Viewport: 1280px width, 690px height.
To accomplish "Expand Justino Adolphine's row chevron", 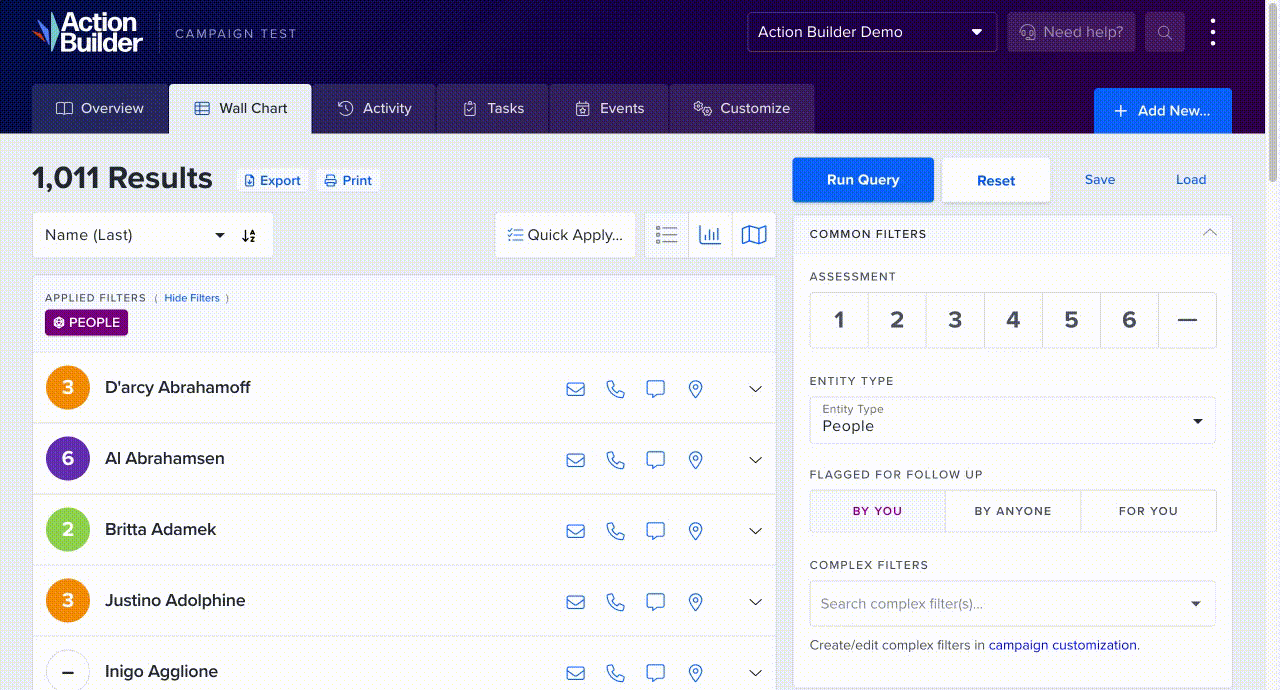I will 756,602.
